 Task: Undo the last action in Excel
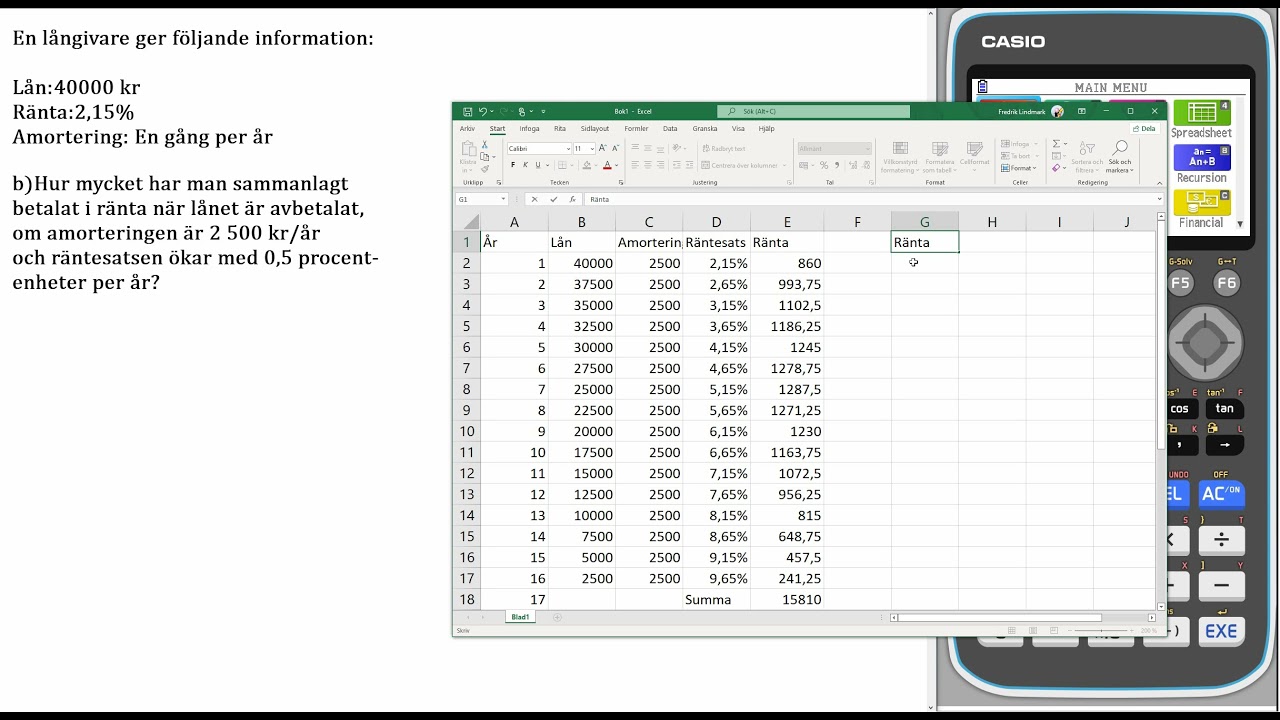pyautogui.click(x=482, y=111)
